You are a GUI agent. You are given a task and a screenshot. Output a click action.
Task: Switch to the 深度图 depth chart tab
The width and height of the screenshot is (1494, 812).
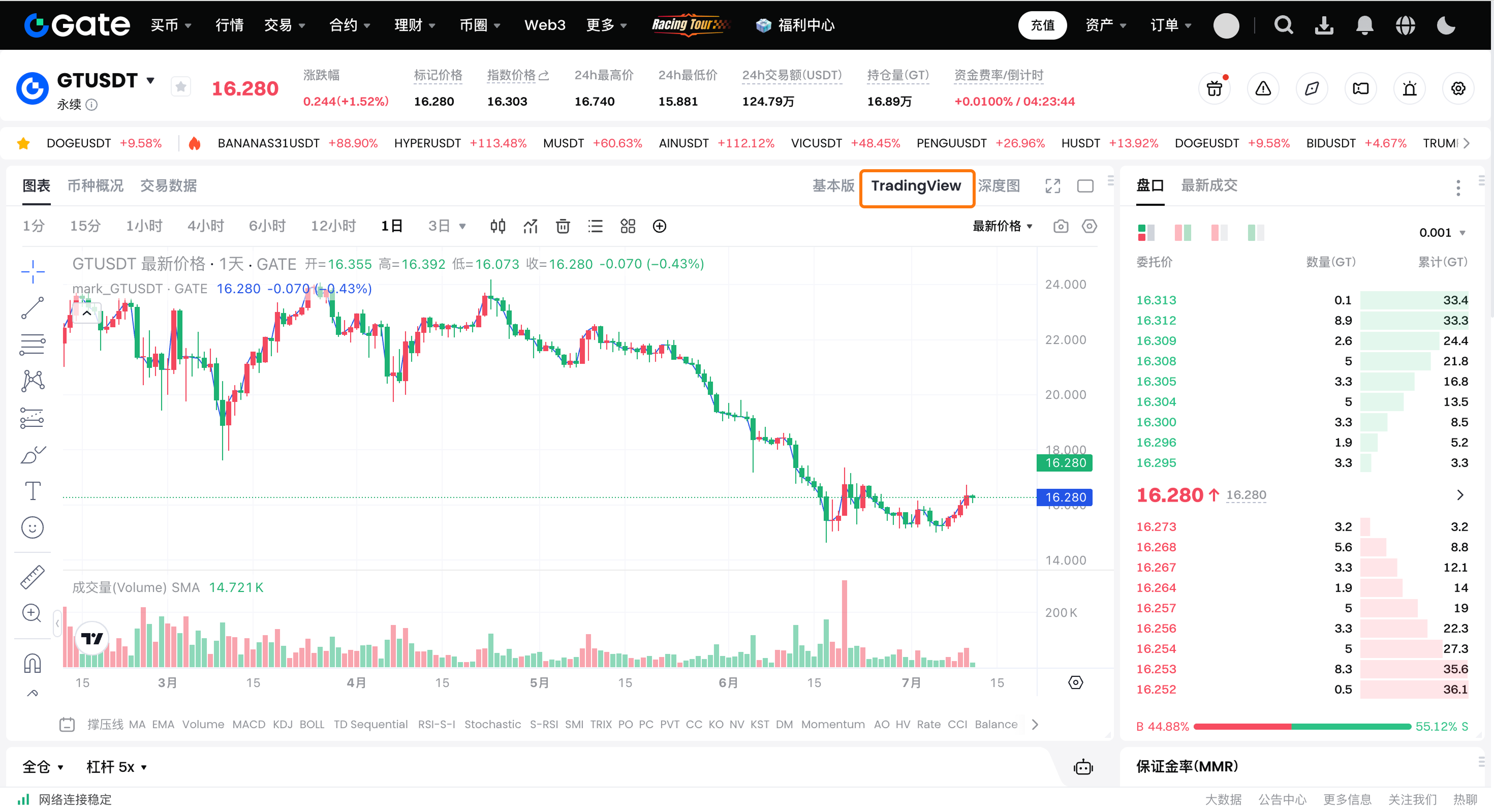tap(999, 185)
